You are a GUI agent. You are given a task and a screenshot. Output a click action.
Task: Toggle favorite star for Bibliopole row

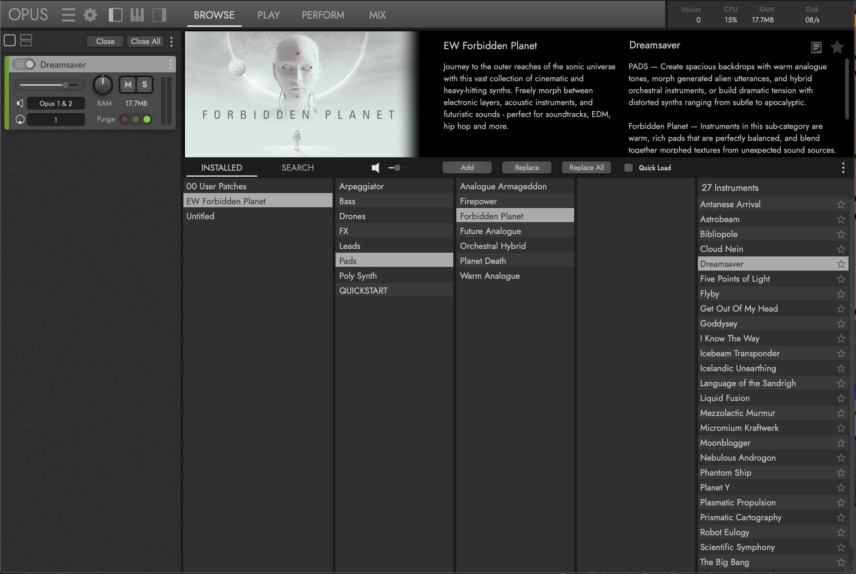(841, 234)
